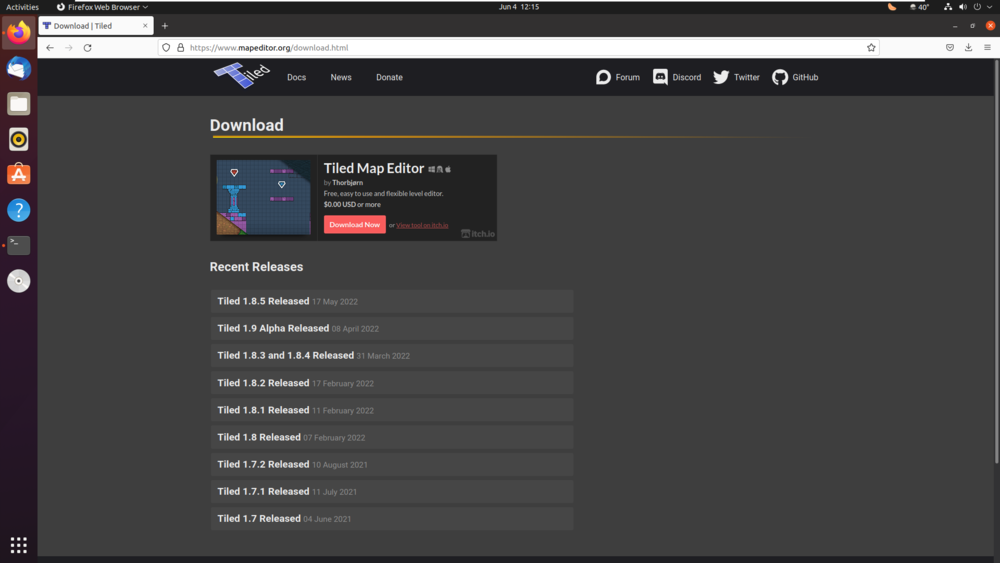Image resolution: width=1000 pixels, height=563 pixels.
Task: Open Tiled 1.7 Released entry
Action: point(392,519)
